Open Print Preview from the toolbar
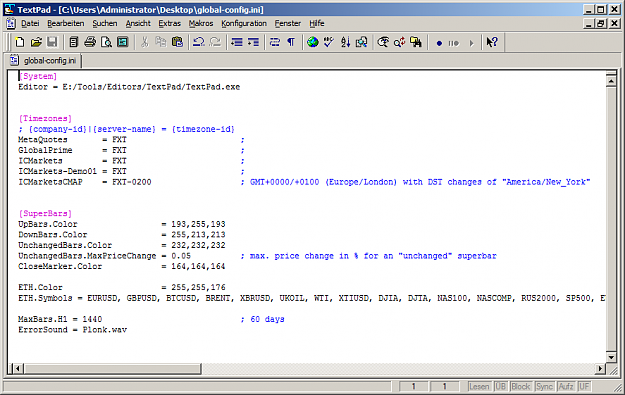Viewport: 625px width, 395px height. (x=106, y=42)
